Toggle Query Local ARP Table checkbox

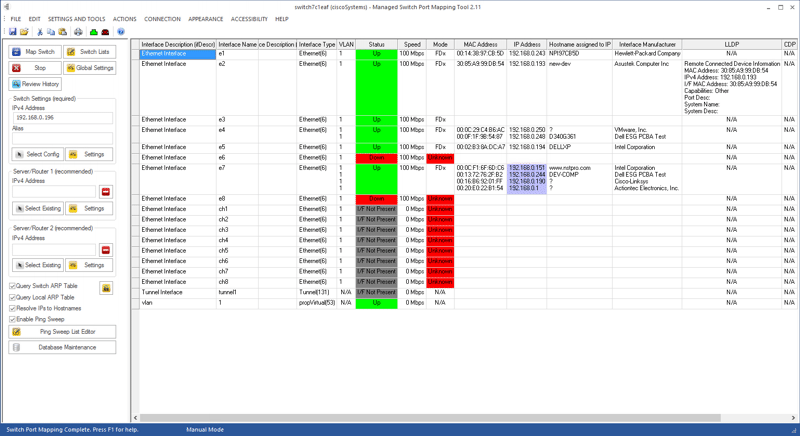pyautogui.click(x=12, y=297)
